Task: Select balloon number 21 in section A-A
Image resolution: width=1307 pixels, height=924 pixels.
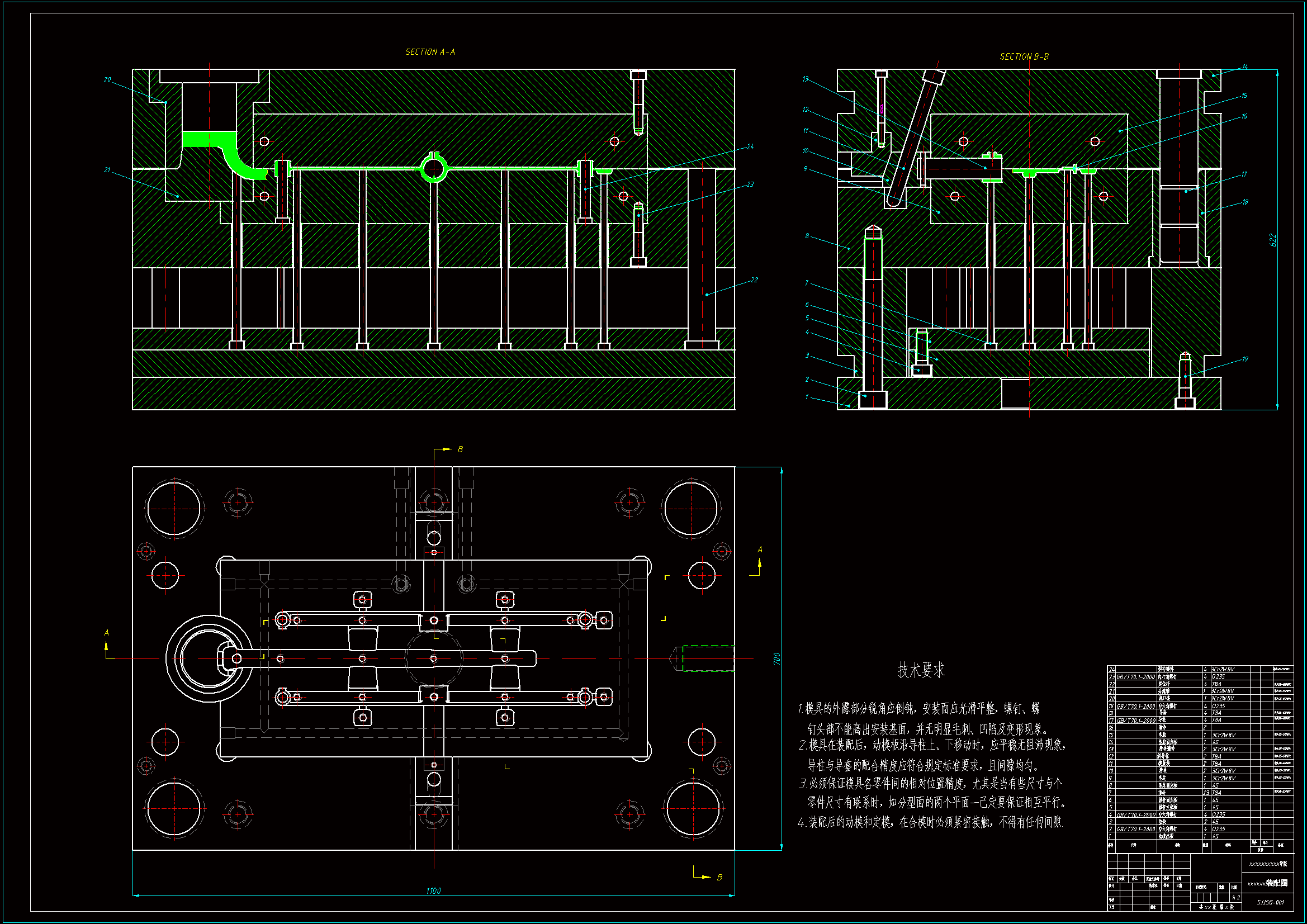Action: [107, 170]
